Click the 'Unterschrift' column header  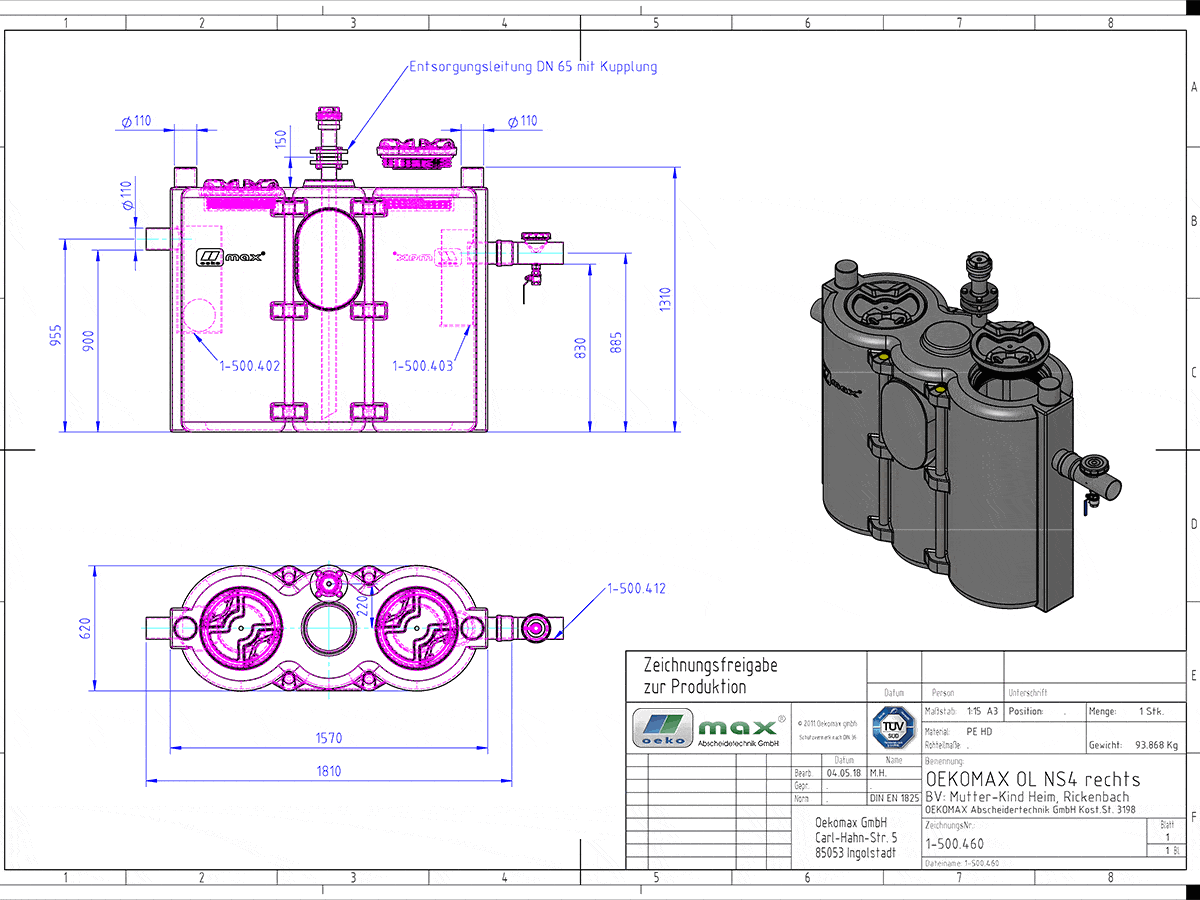tap(1026, 692)
